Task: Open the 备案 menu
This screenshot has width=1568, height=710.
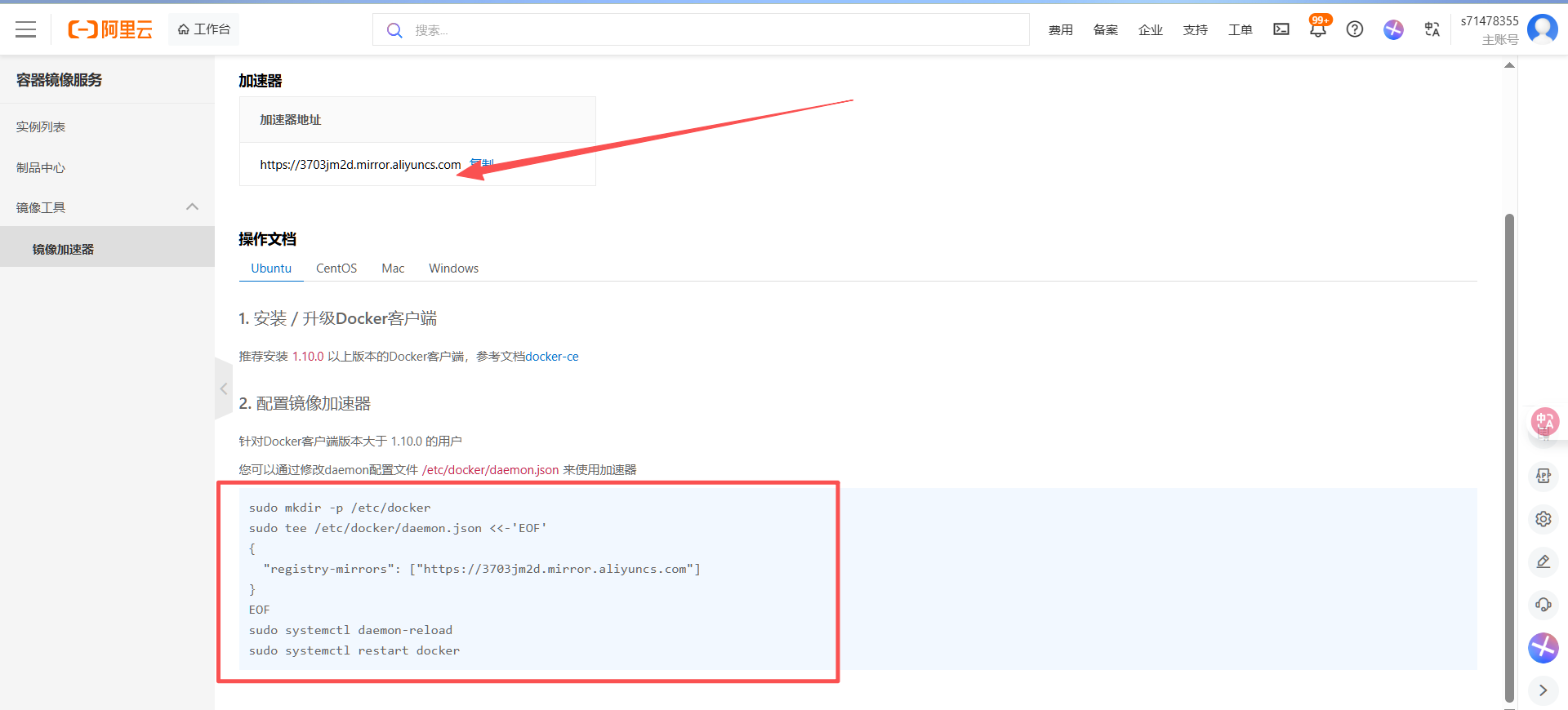Action: tap(1105, 30)
